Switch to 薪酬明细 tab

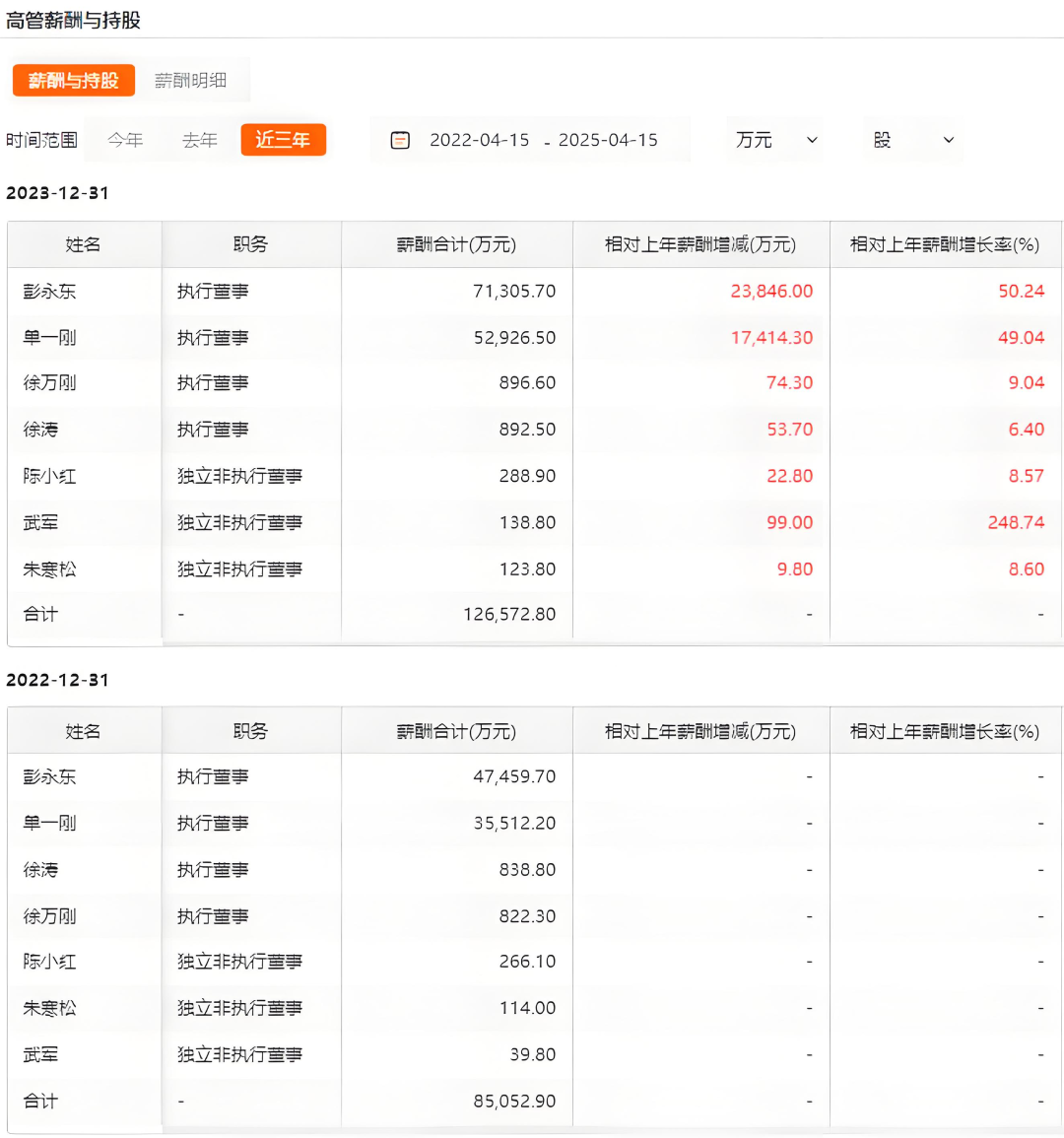click(190, 81)
